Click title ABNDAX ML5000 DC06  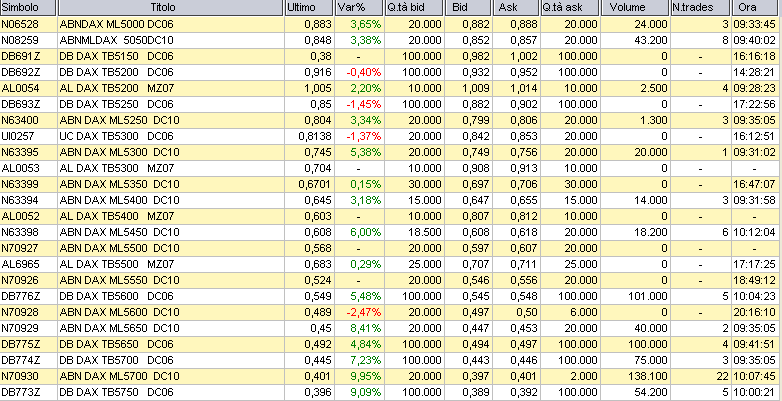[116, 24]
